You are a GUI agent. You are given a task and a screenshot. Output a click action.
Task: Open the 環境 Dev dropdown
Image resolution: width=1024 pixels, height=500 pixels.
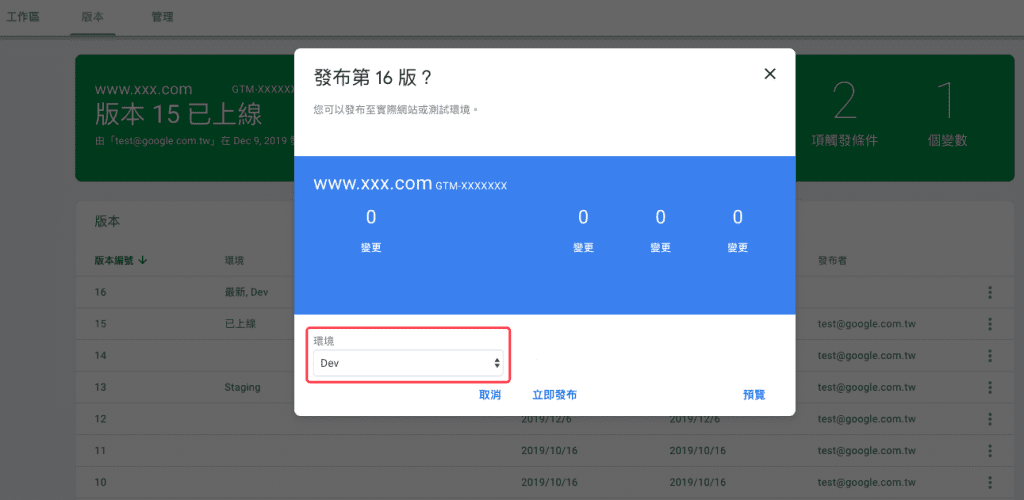tap(410, 363)
